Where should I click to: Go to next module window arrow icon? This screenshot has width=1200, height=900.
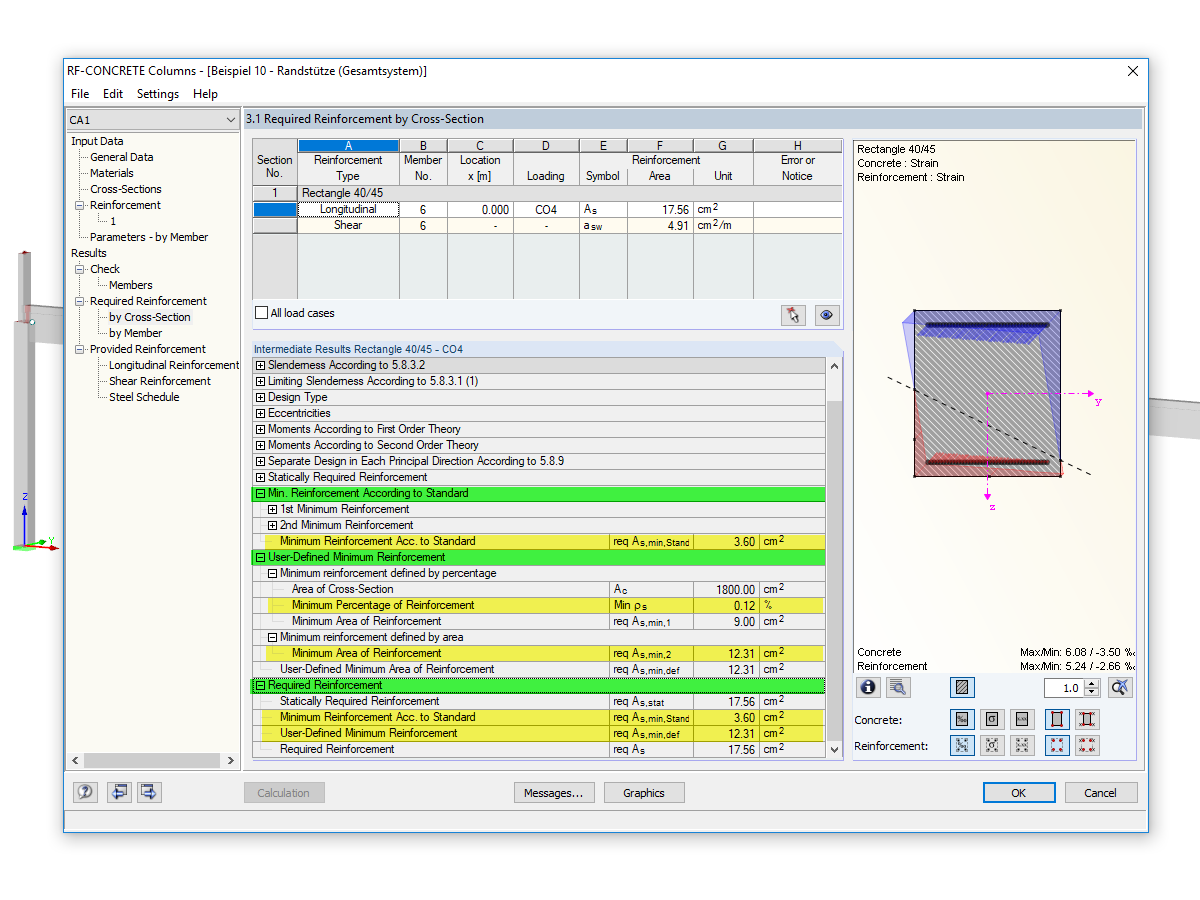pos(149,793)
